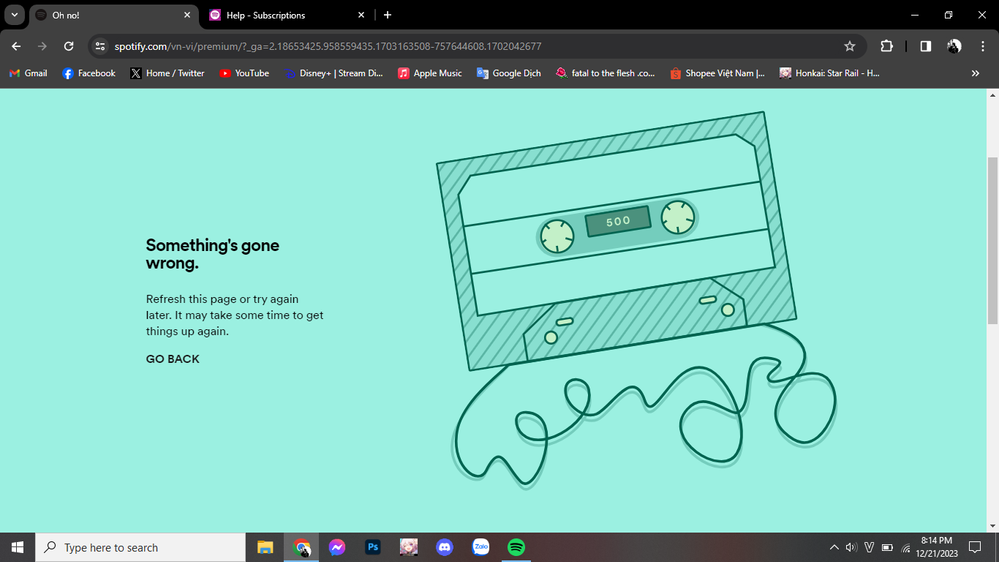Open the YouTube bookmark
Image resolution: width=999 pixels, height=562 pixels.
pyautogui.click(x=244, y=73)
